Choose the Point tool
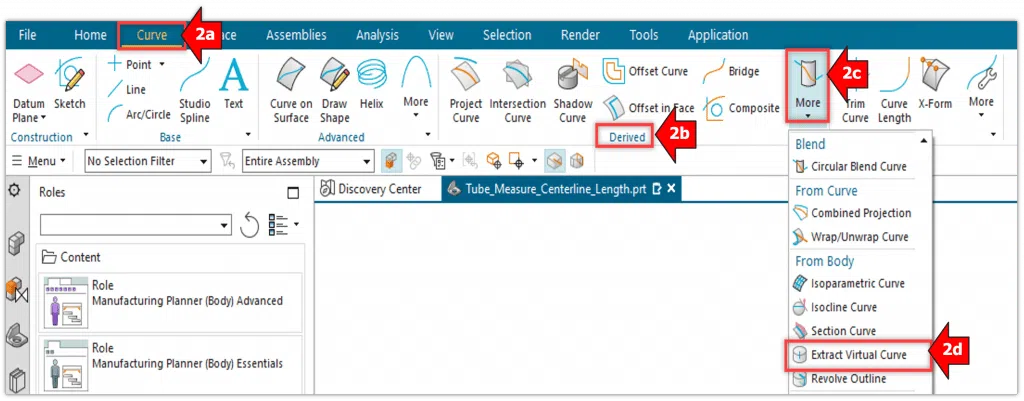The height and width of the screenshot is (401, 1024). (131, 64)
